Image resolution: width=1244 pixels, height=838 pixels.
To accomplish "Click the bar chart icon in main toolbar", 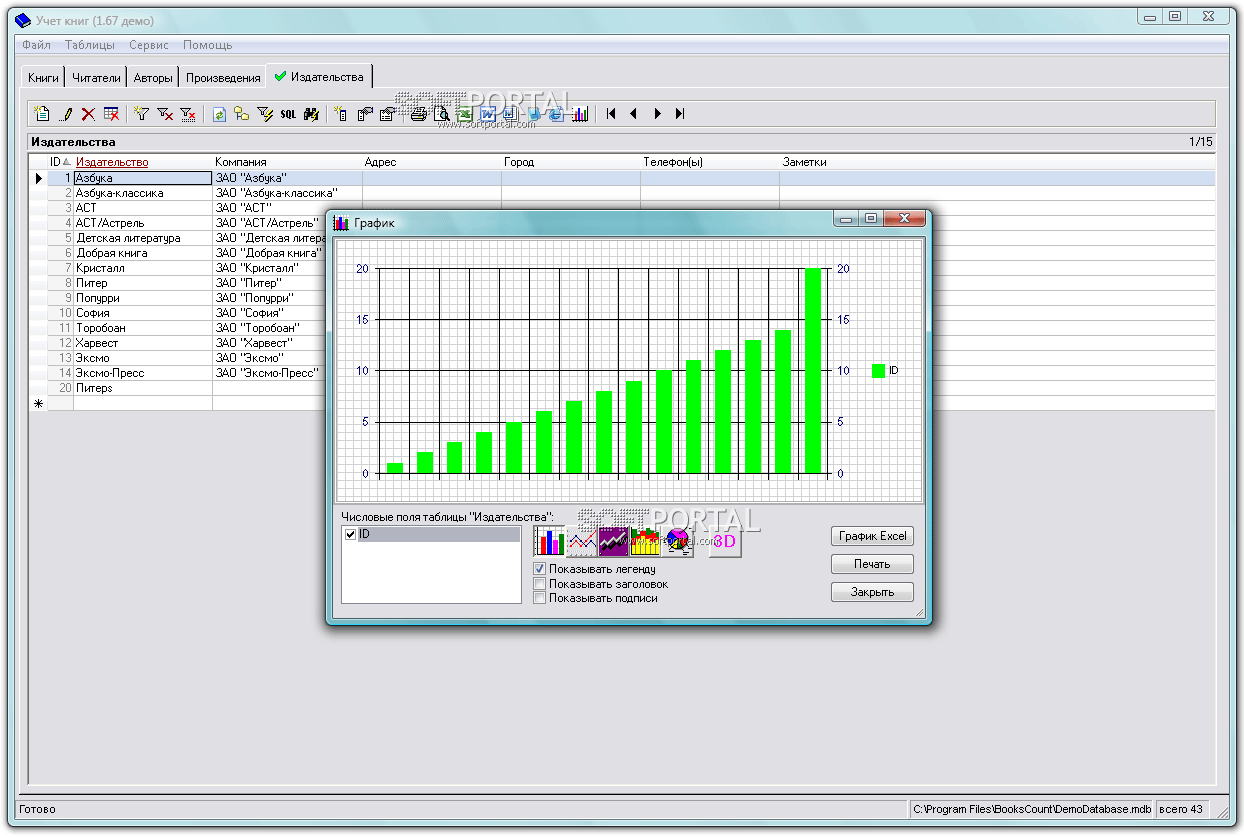I will pyautogui.click(x=580, y=114).
